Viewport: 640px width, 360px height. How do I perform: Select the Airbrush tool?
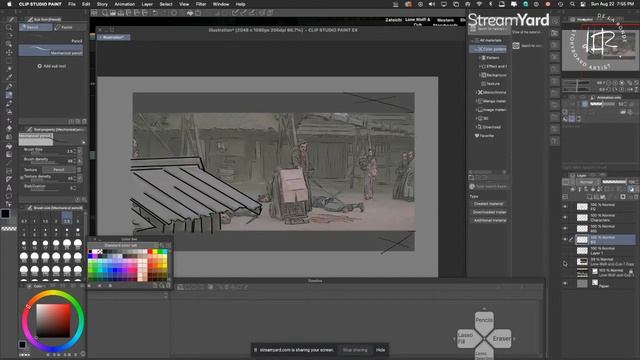pyautogui.click(x=9, y=112)
